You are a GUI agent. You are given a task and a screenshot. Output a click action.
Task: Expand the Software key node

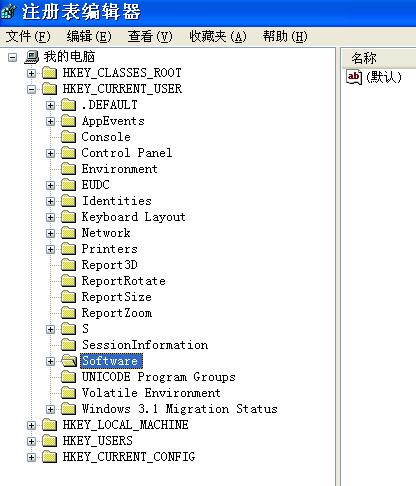[x=50, y=361]
